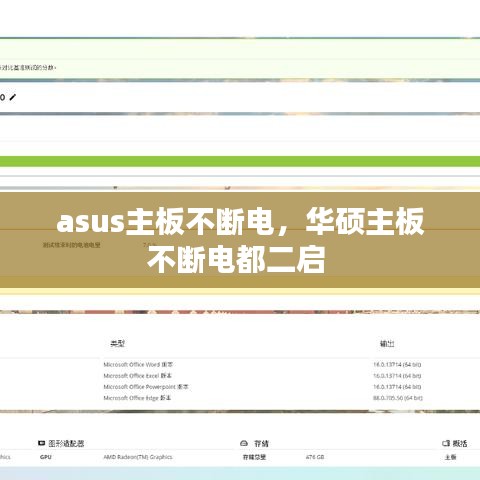Click the overview section icon at right
Viewport: 480px width, 480px height.
(x=446, y=443)
